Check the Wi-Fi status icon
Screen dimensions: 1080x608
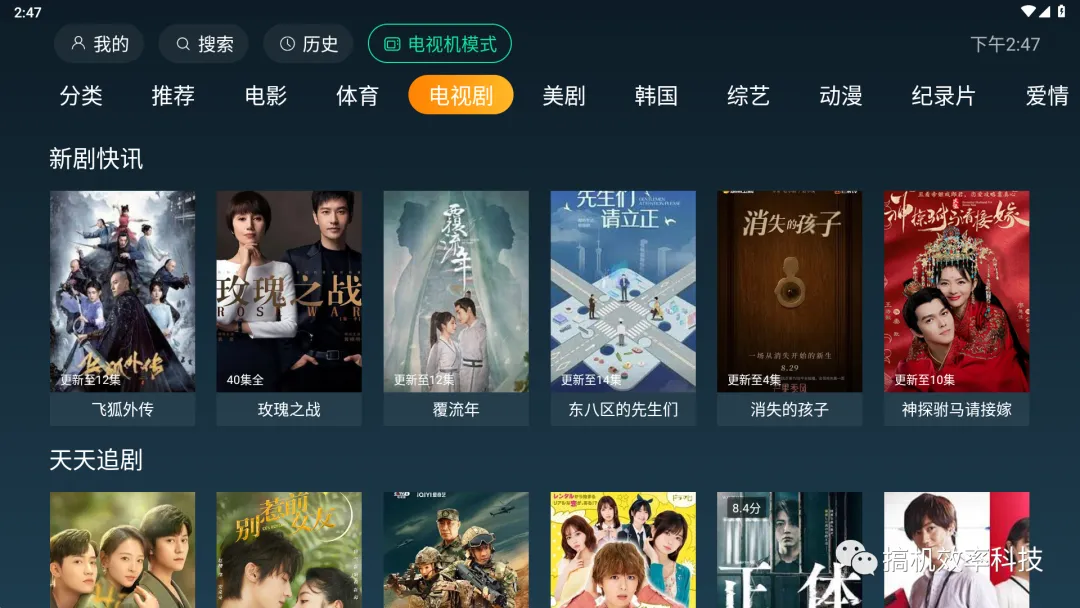[1028, 11]
